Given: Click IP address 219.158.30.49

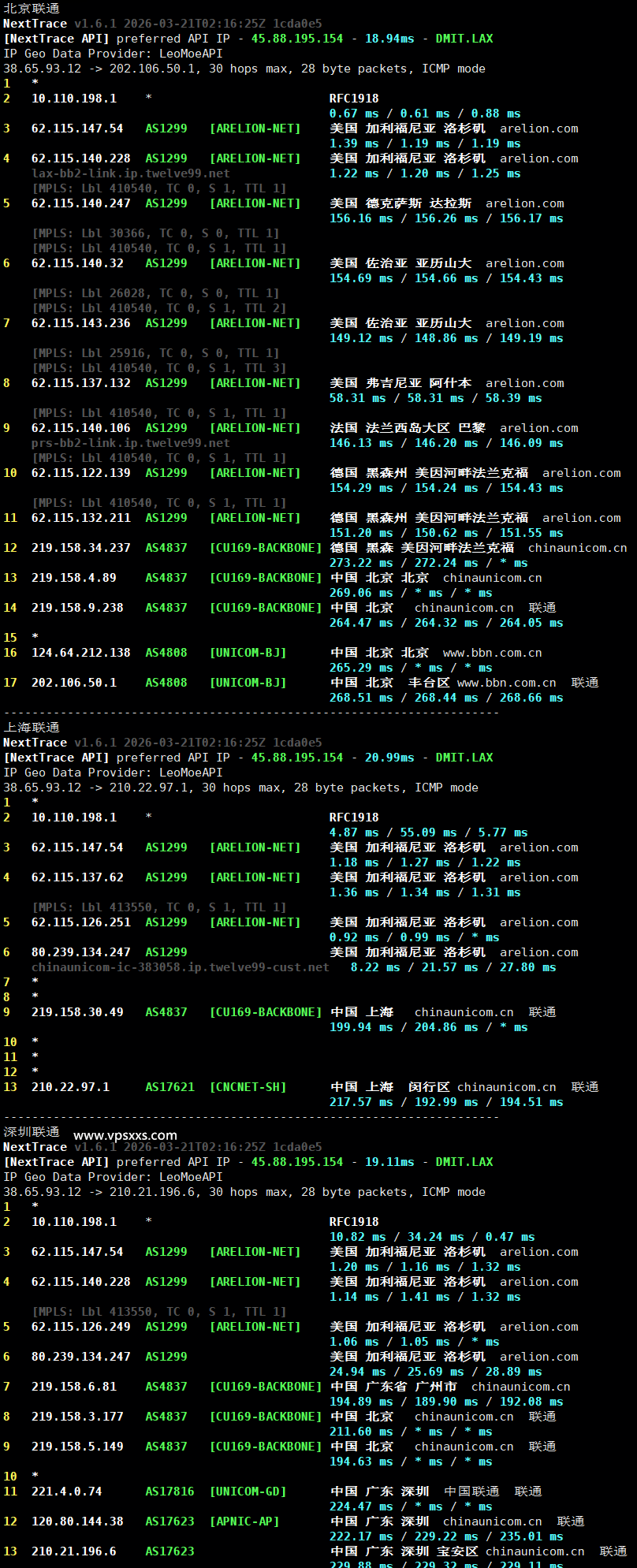Looking at the screenshot, I should [77, 1012].
